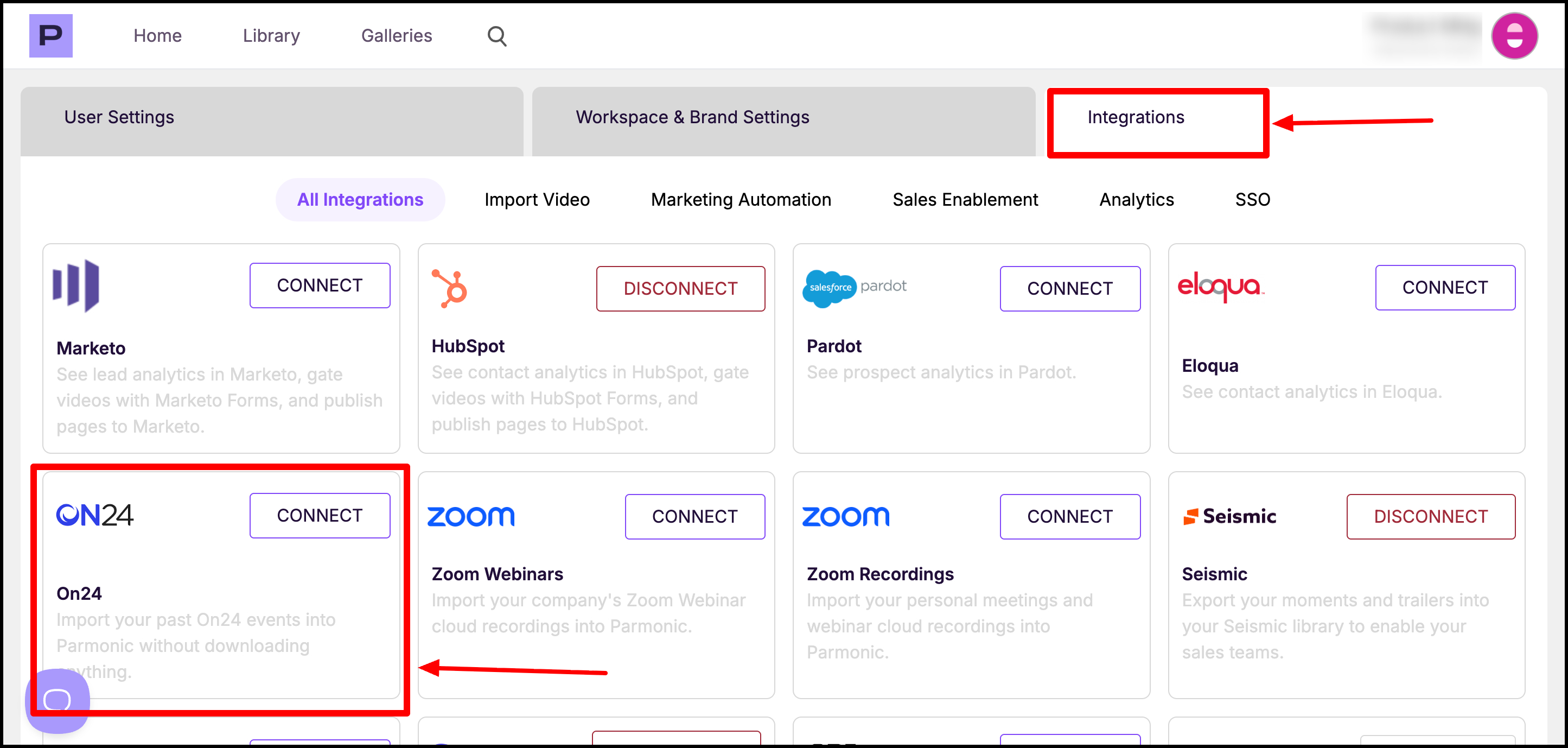Click the Seismic logo
Image resolution: width=1568 pixels, height=748 pixels.
[1229, 516]
